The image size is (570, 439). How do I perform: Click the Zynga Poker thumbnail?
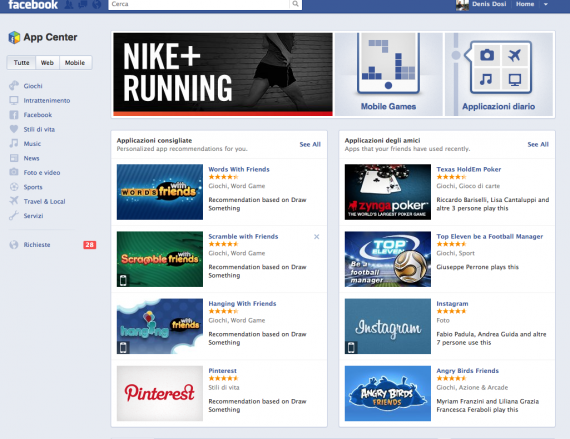click(x=388, y=192)
